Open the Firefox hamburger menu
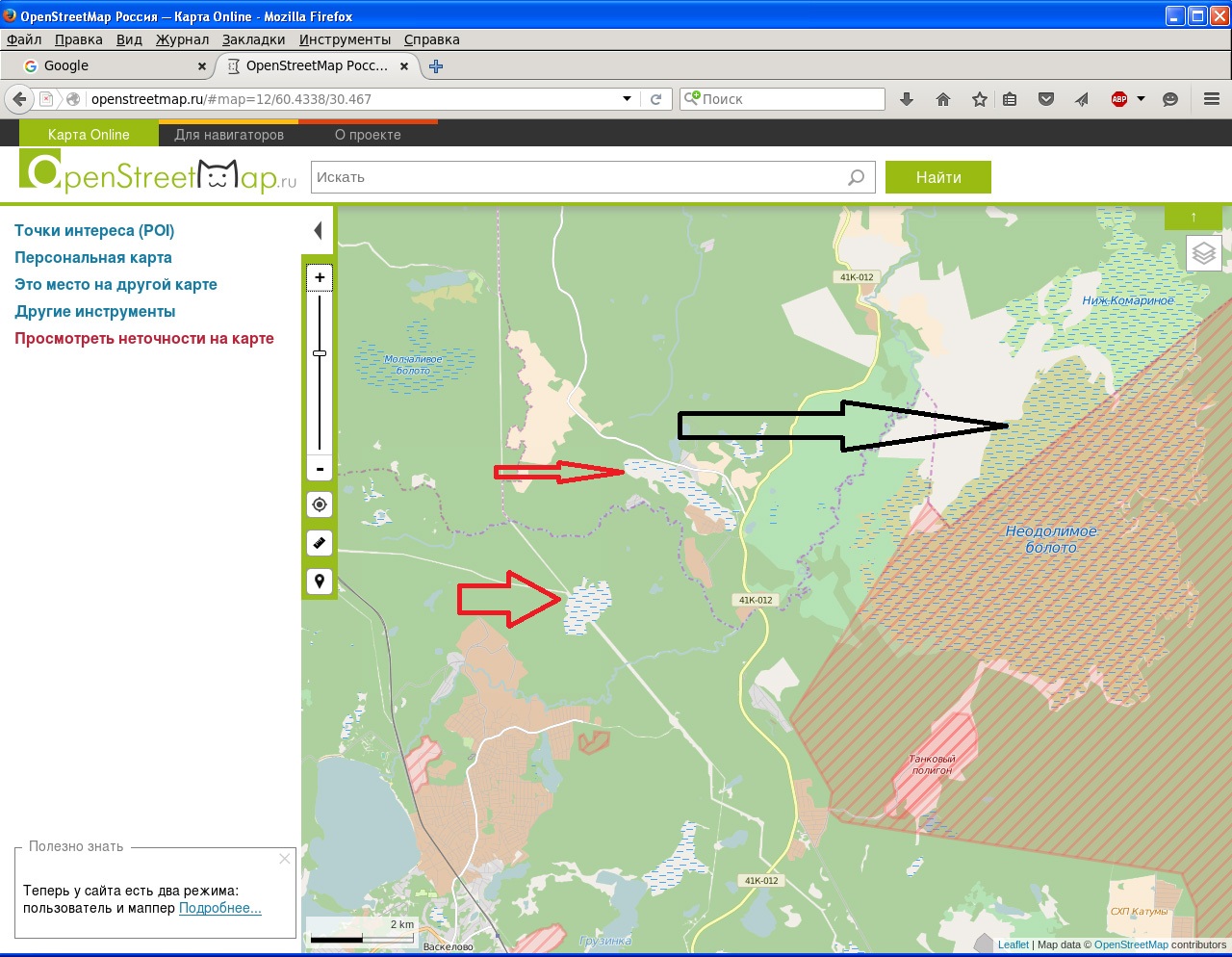The width and height of the screenshot is (1232, 957). coord(1212,99)
